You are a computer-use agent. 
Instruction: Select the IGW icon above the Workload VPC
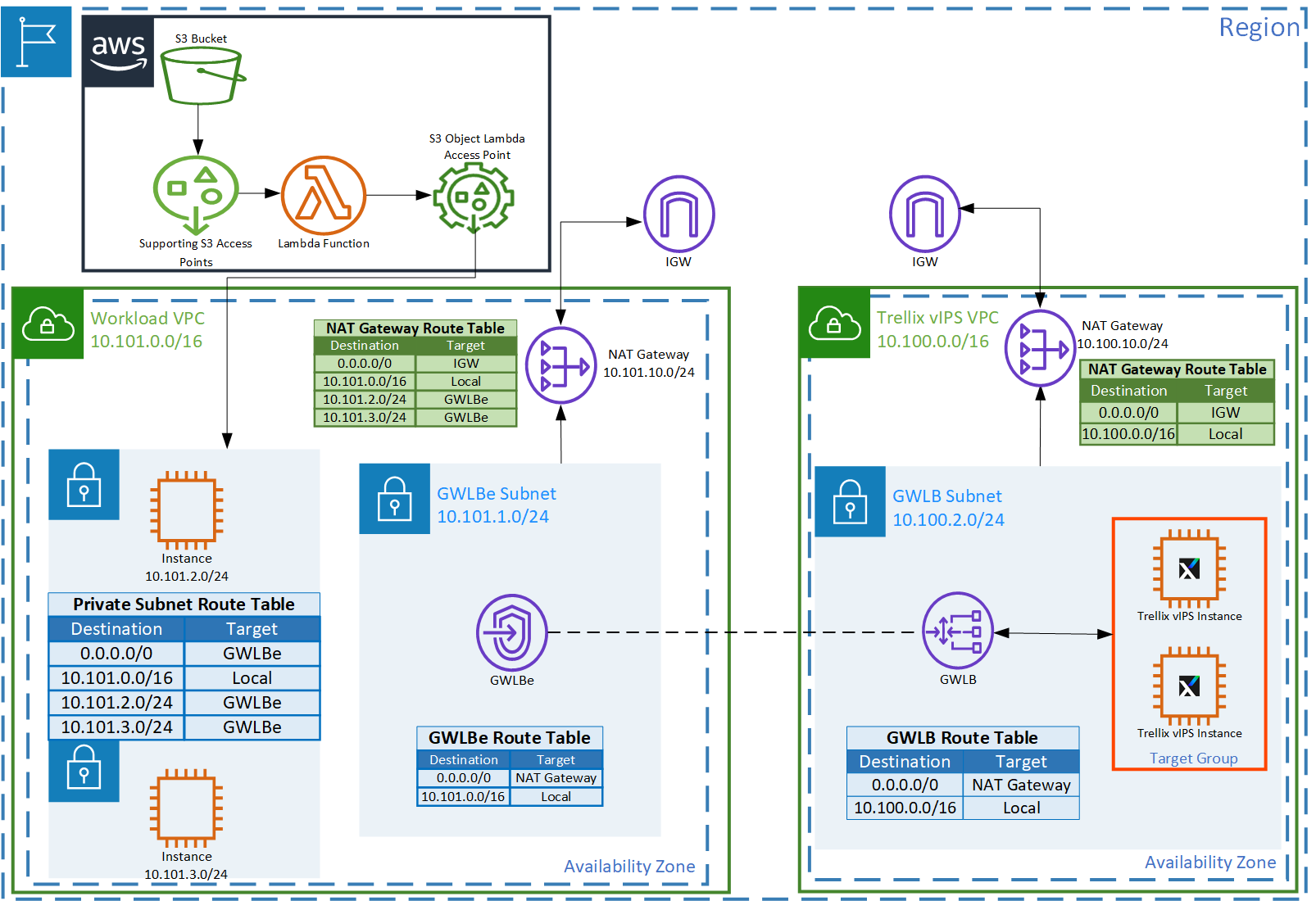[678, 214]
